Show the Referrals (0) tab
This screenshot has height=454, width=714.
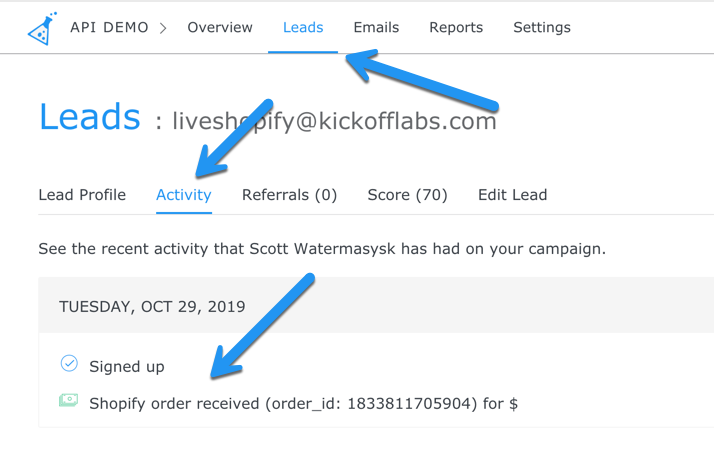(x=289, y=195)
